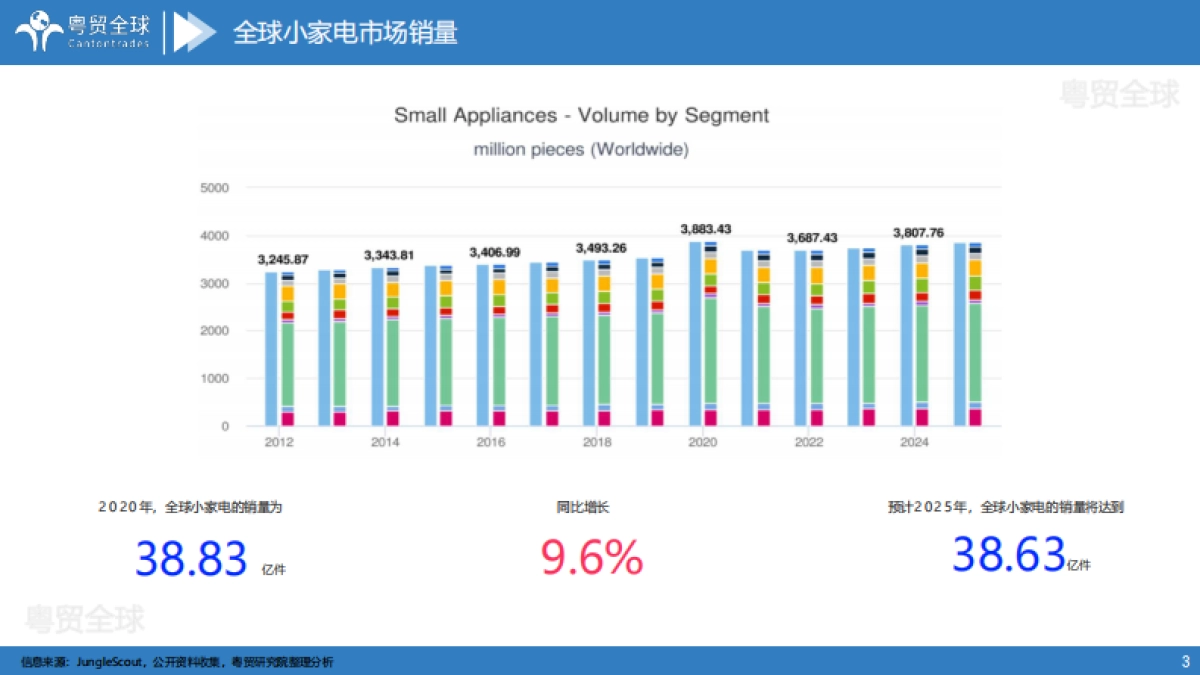Click the subtitle million pieces Worldwide
Image resolution: width=1200 pixels, height=675 pixels.
tap(580, 149)
